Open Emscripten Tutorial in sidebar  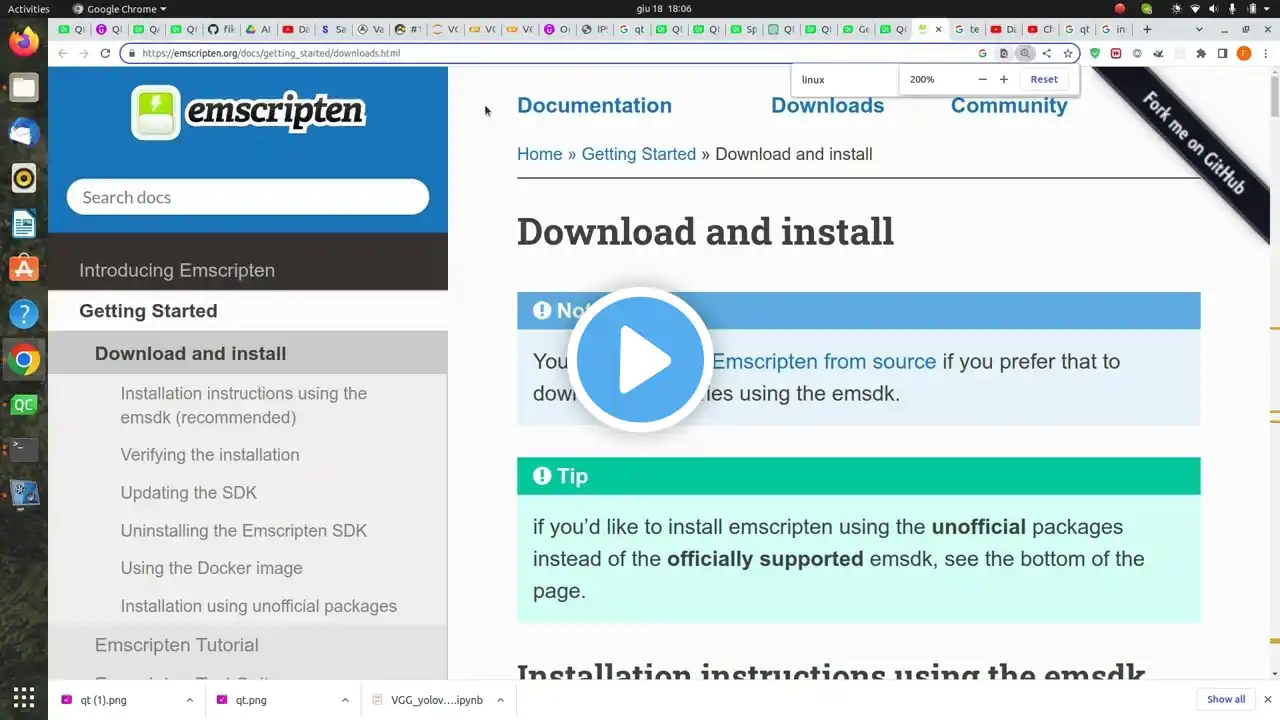click(177, 645)
